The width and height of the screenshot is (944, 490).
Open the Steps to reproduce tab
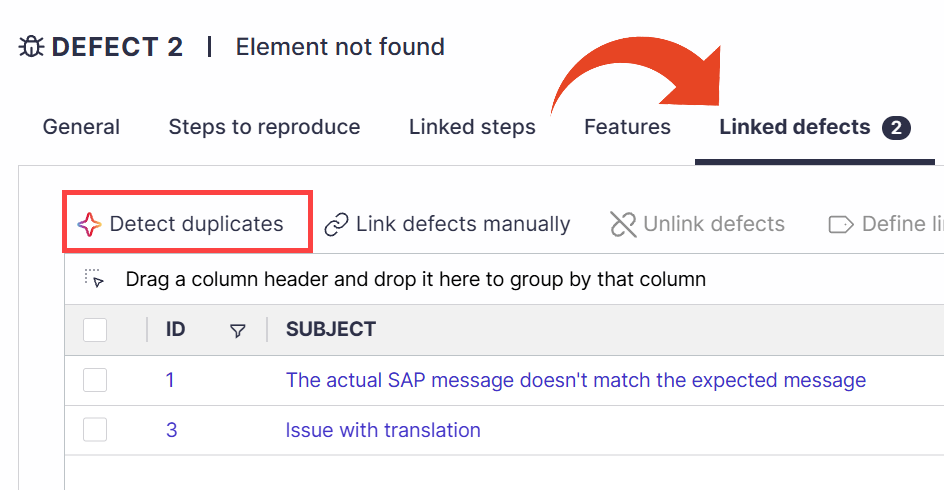(x=264, y=127)
